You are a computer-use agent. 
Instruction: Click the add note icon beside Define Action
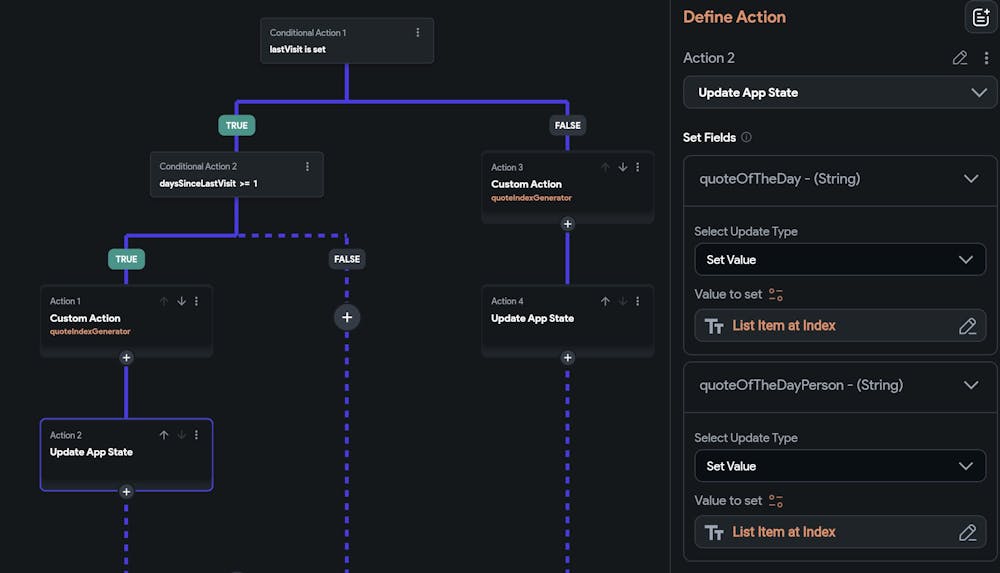point(979,17)
